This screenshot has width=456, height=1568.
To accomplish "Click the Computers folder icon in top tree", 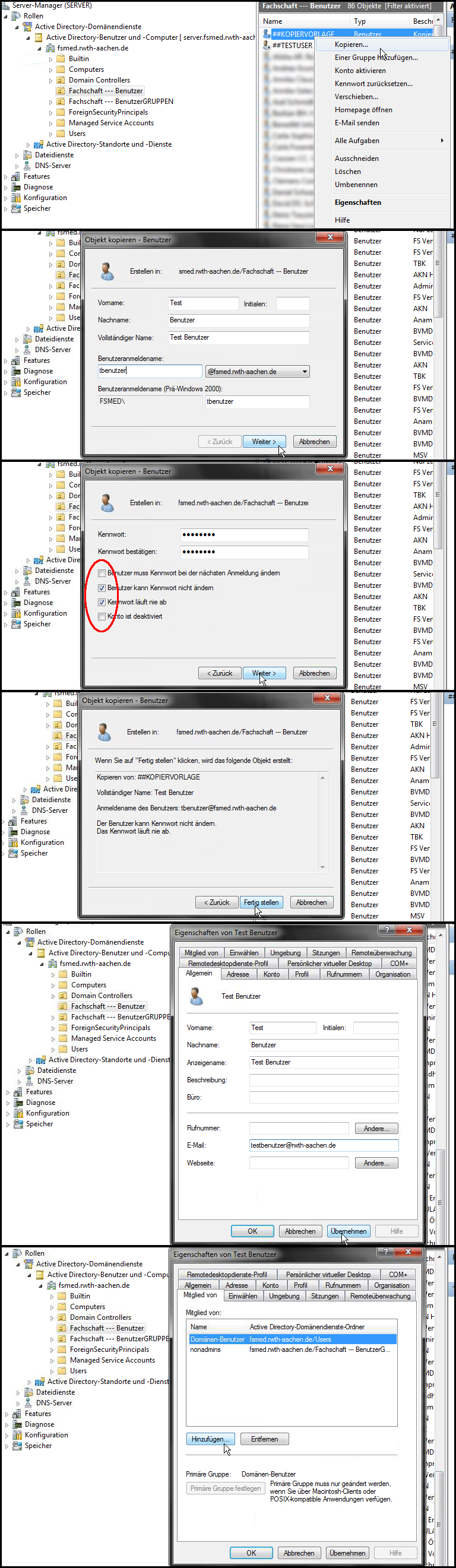I will (61, 69).
